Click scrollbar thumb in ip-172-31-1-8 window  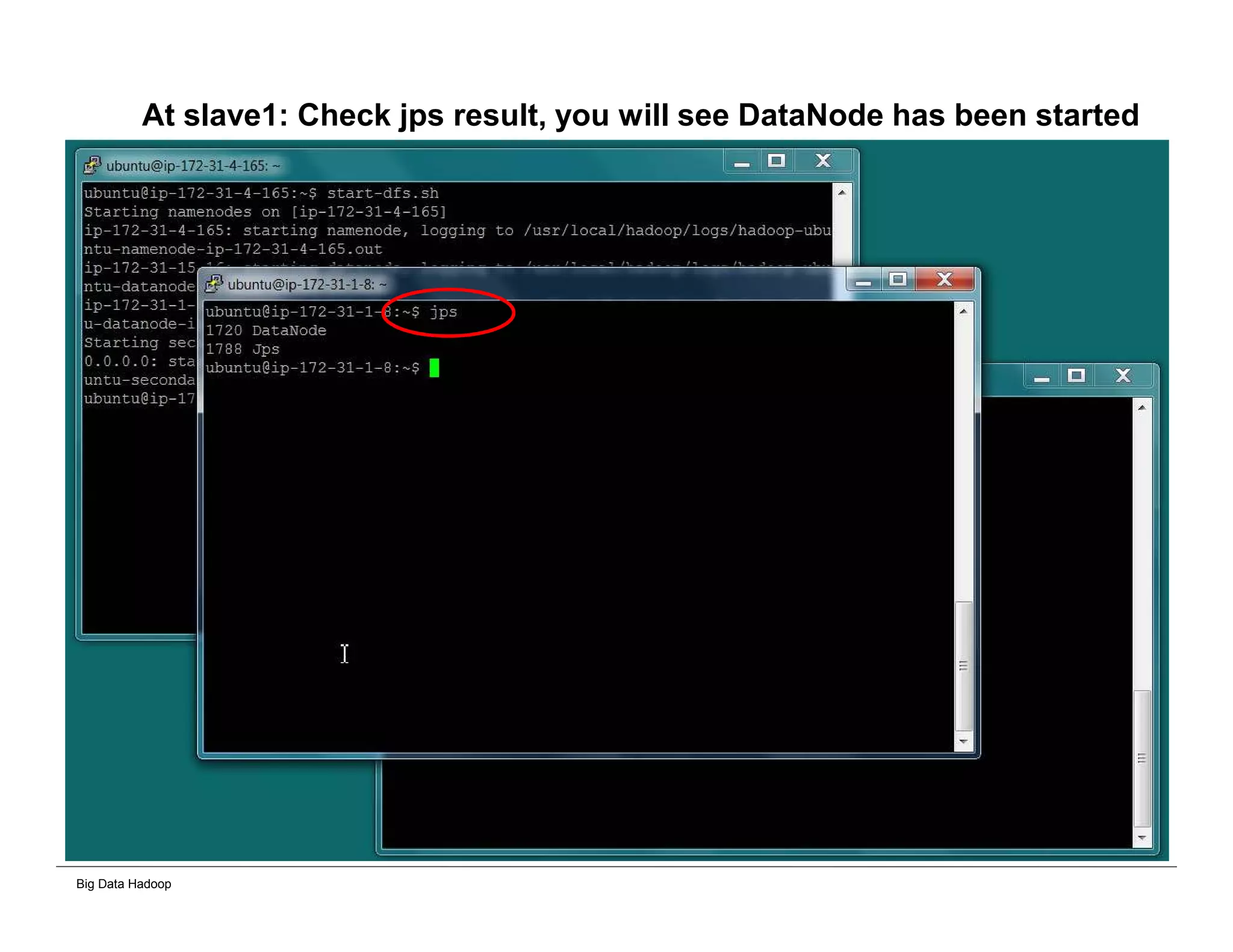(x=963, y=666)
